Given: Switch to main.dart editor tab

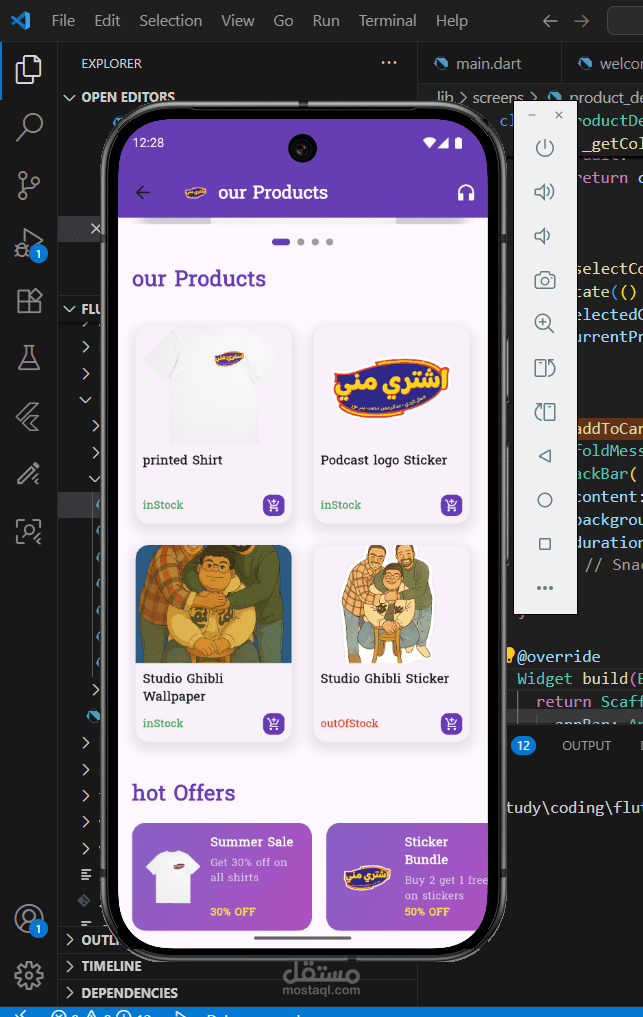Looking at the screenshot, I should tap(488, 64).
